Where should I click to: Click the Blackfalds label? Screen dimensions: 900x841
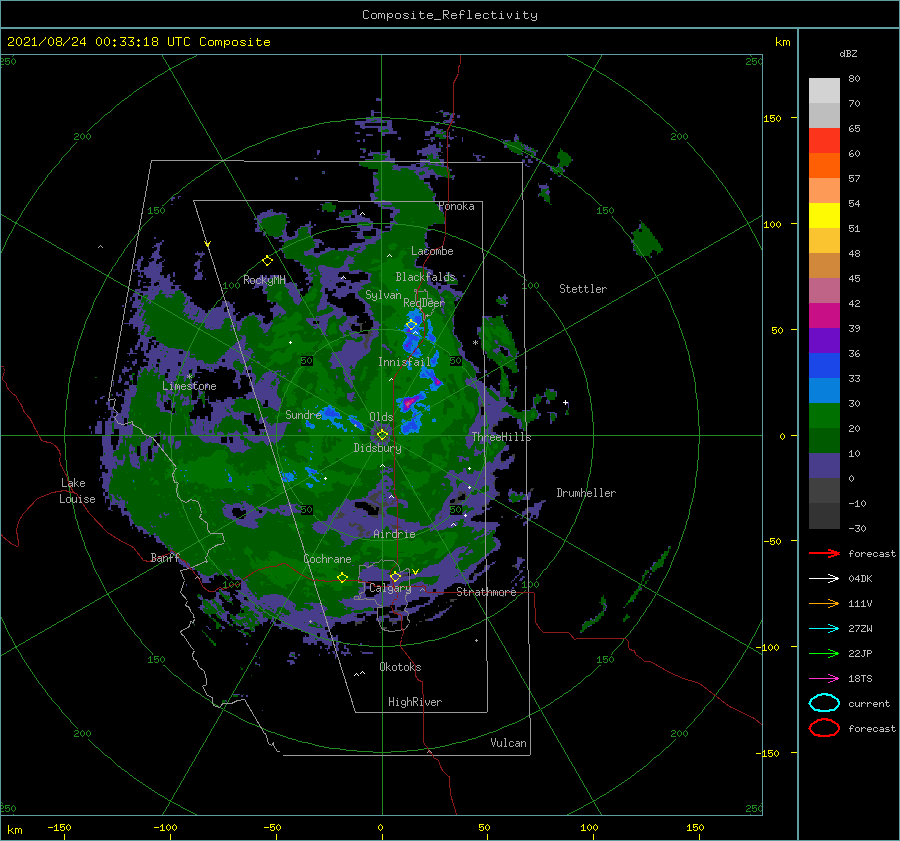(425, 277)
